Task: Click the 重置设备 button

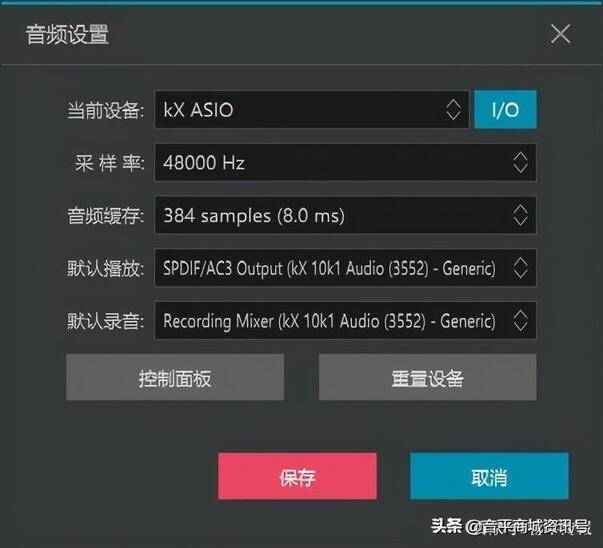Action: tap(427, 377)
